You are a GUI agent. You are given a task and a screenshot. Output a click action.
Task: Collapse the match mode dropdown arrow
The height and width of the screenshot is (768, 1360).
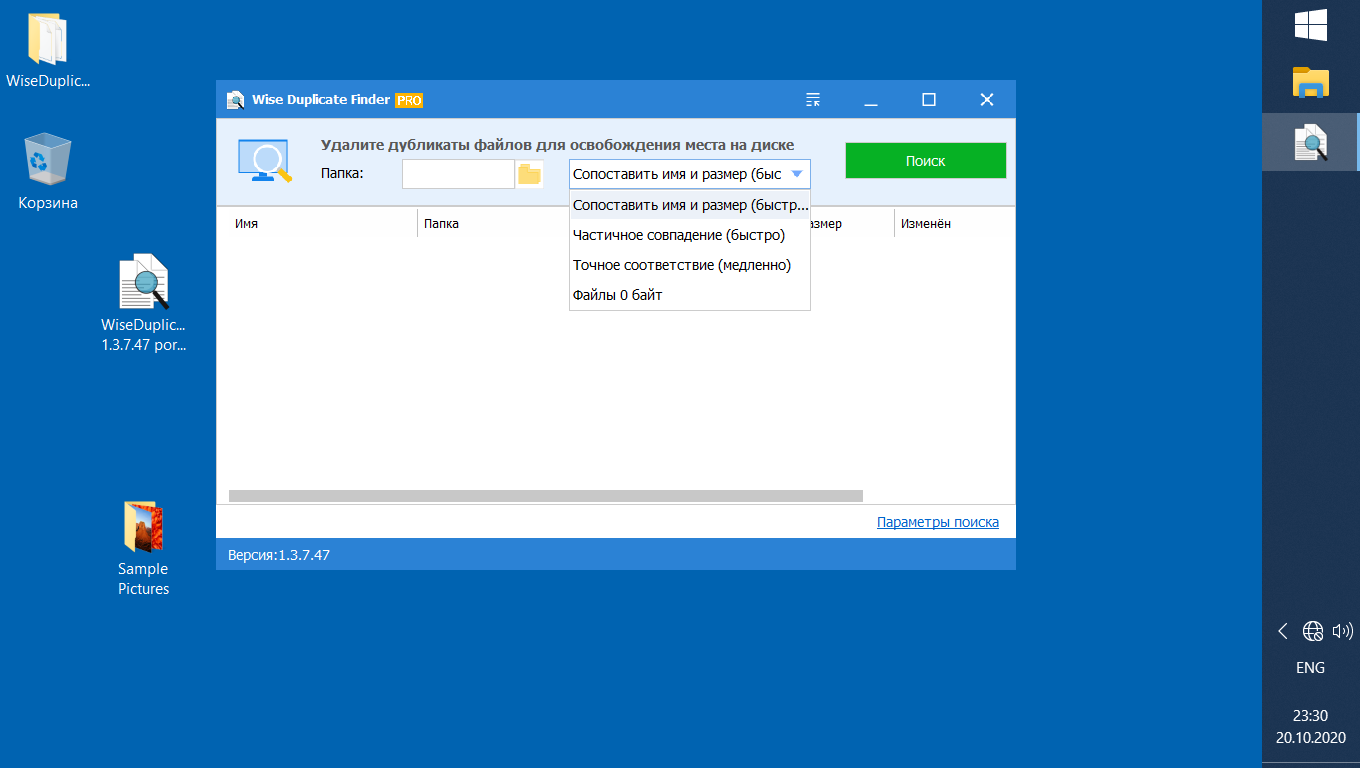click(x=796, y=174)
